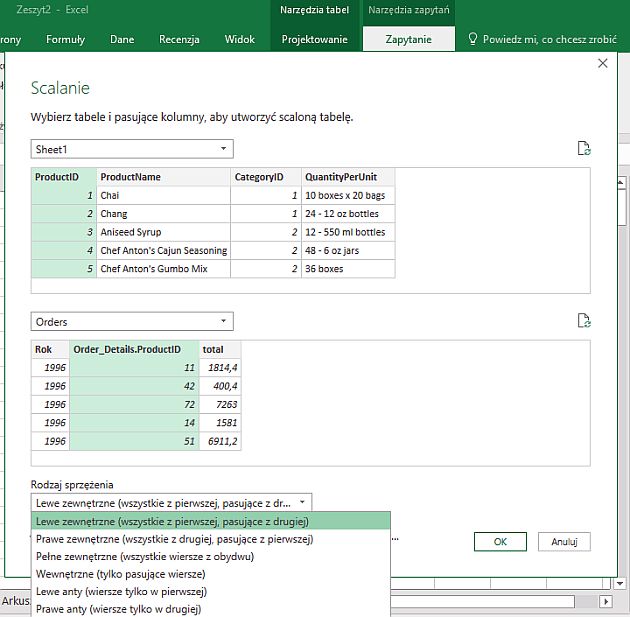Screen dimensions: 630x617
Task: Select Order_Details.ProductID column header
Action: (x=134, y=349)
